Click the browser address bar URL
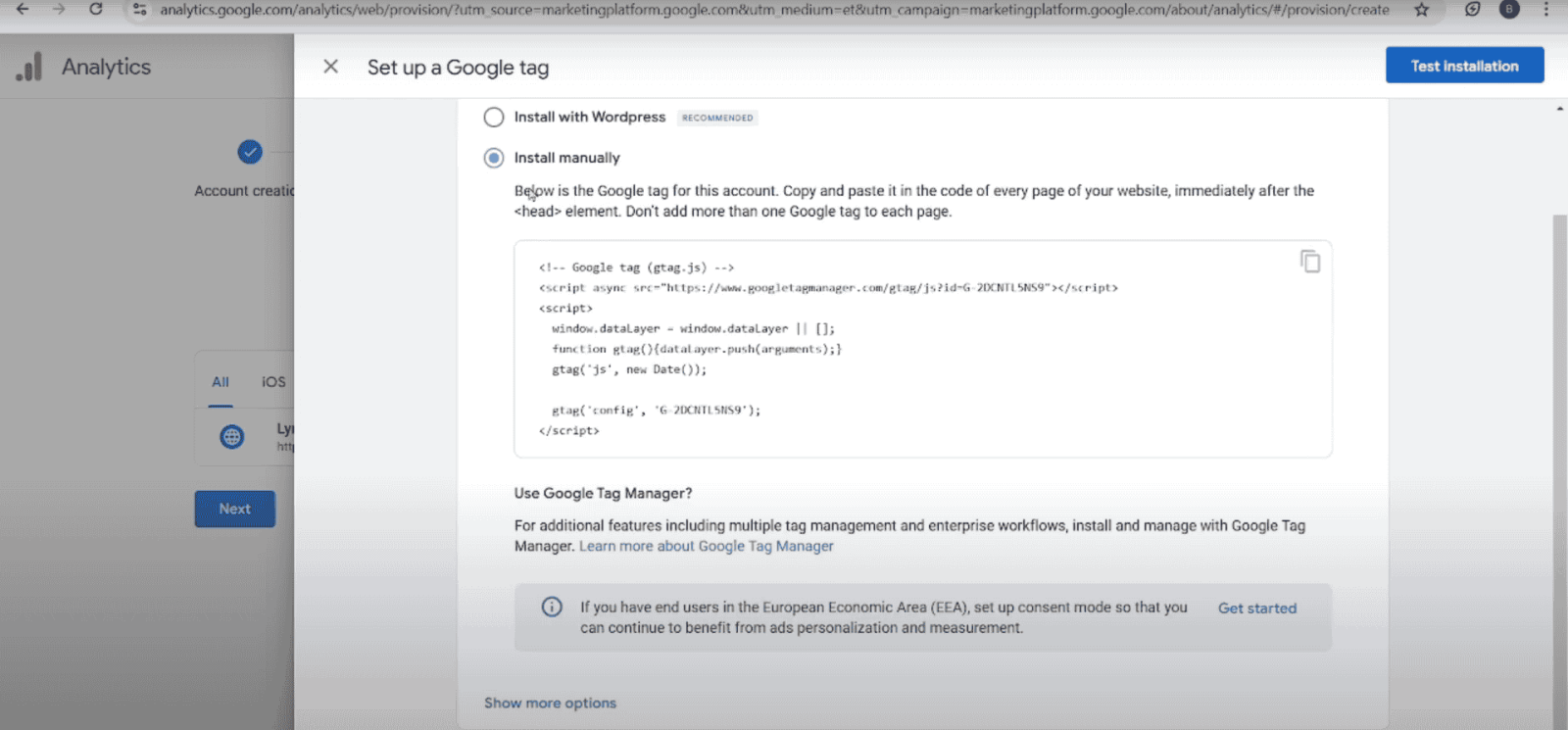This screenshot has width=1568, height=730. 774,9
